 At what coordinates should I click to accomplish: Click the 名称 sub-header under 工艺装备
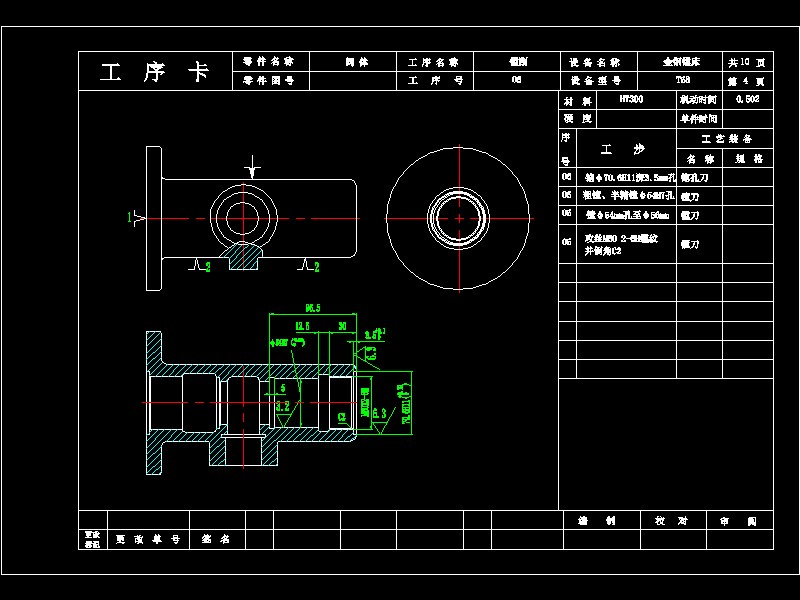tap(699, 159)
